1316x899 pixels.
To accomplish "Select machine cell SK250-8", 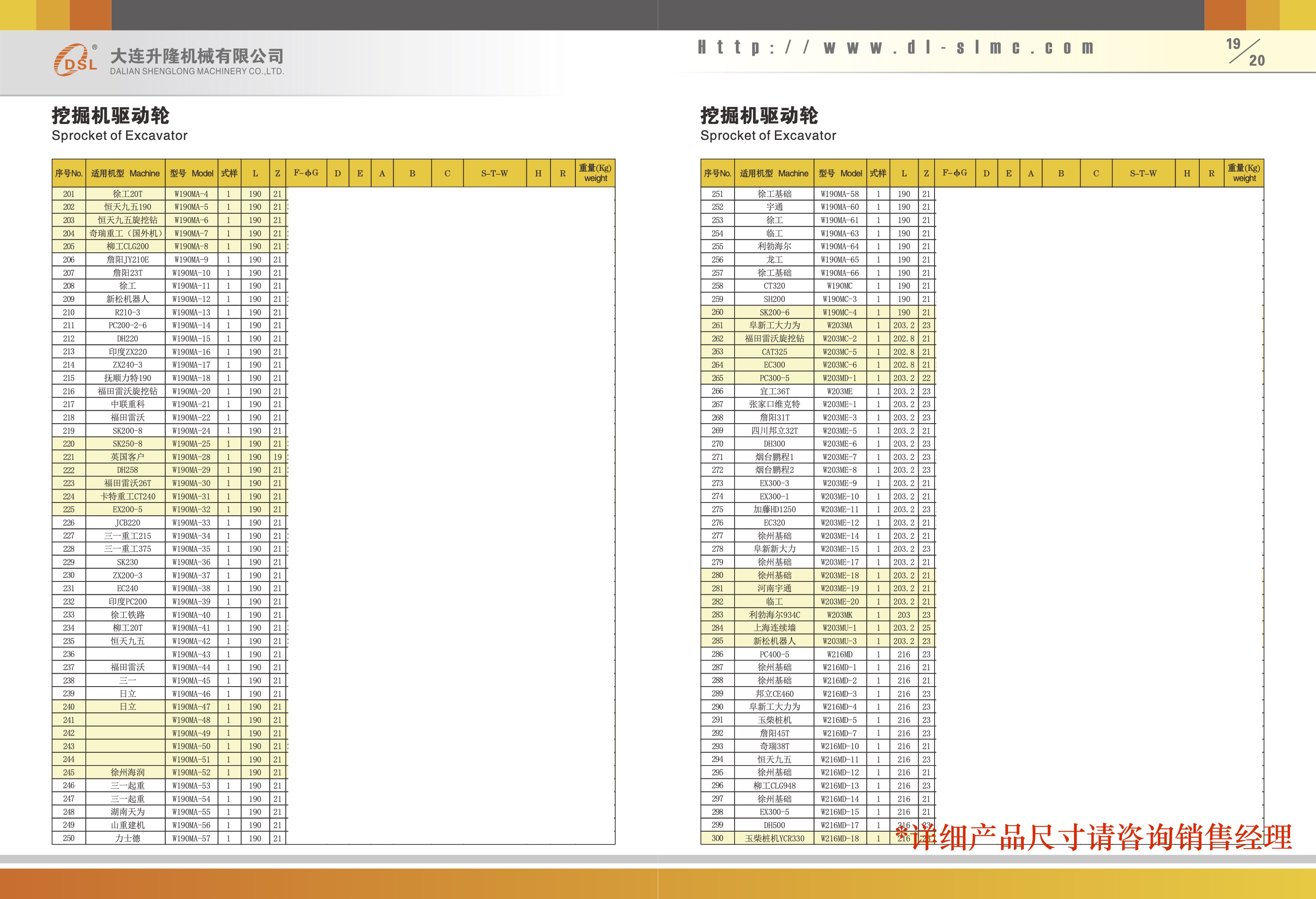I will (126, 444).
